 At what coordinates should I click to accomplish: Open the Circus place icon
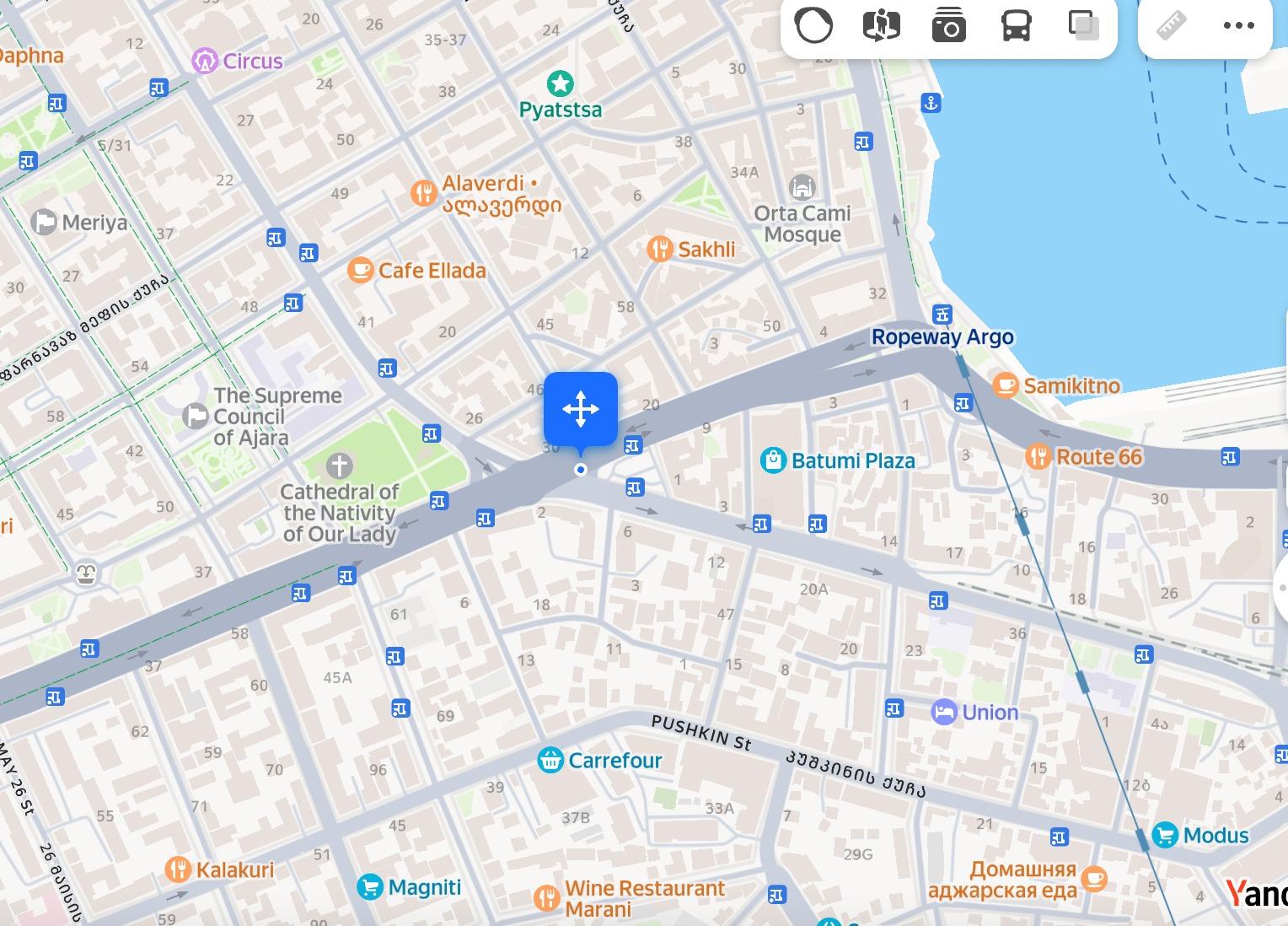205,61
